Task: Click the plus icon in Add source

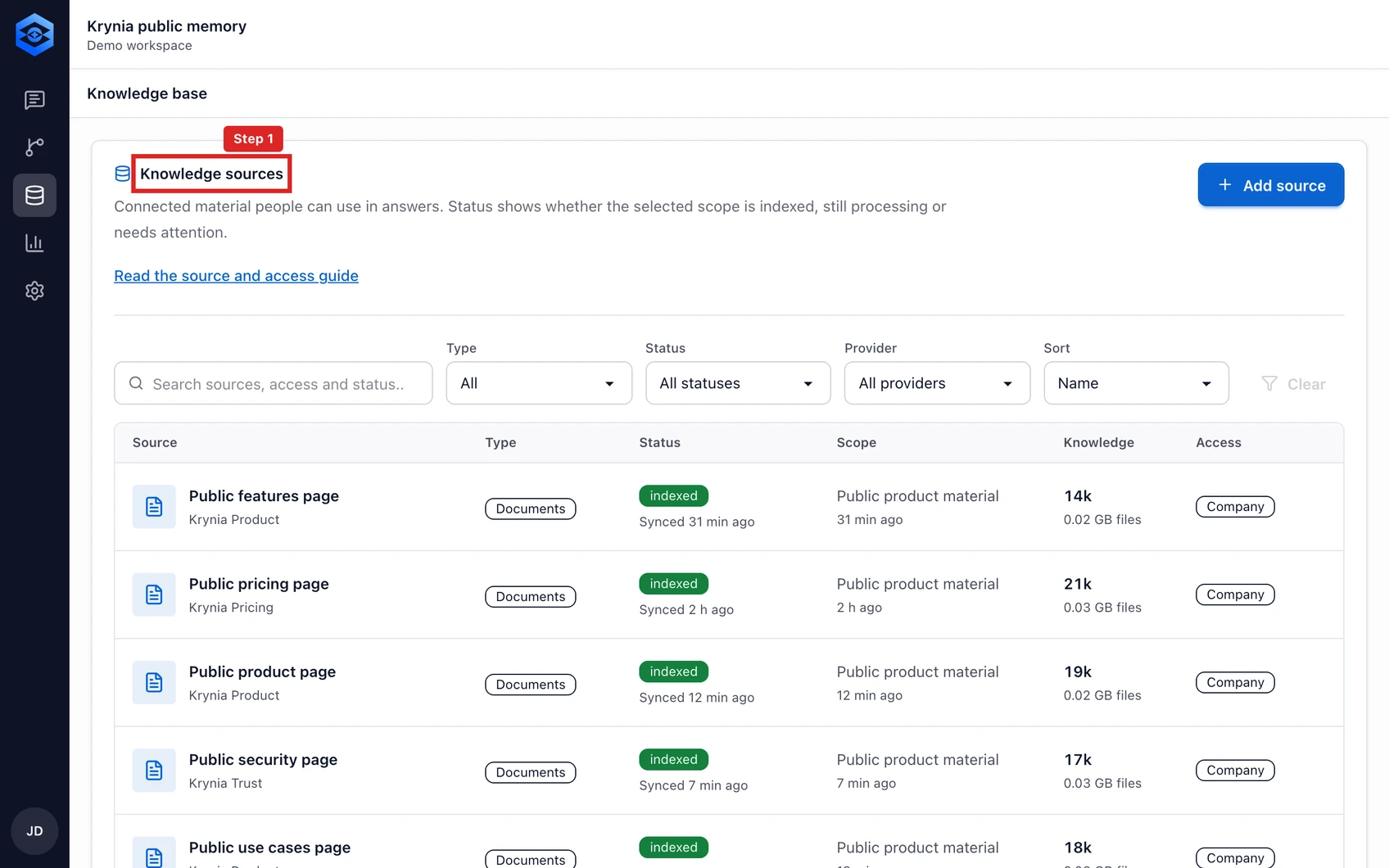Action: tap(1225, 185)
